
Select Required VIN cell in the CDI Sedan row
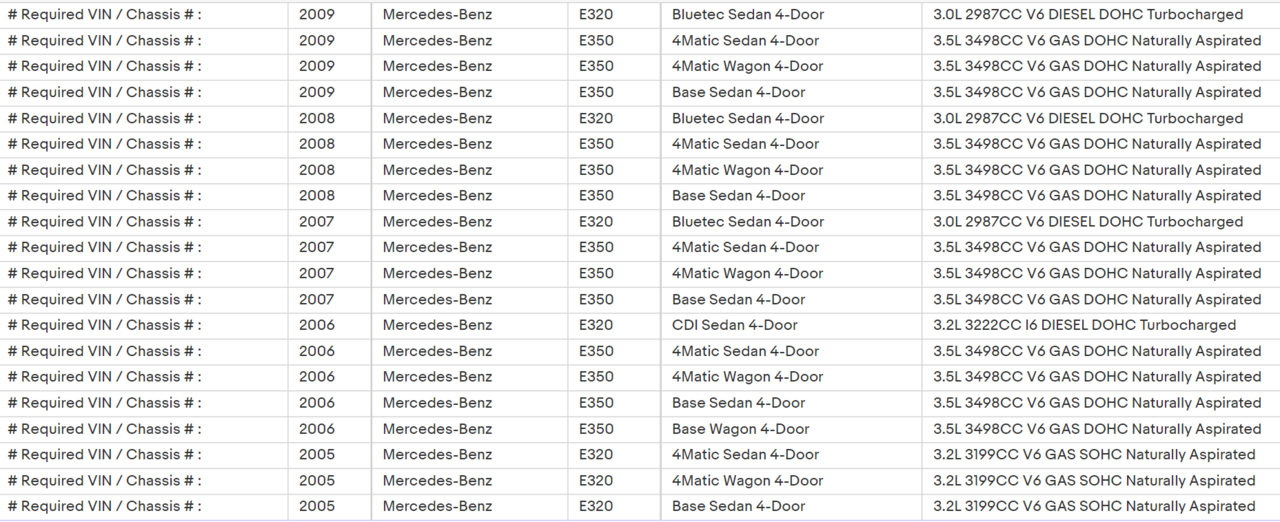tap(104, 325)
